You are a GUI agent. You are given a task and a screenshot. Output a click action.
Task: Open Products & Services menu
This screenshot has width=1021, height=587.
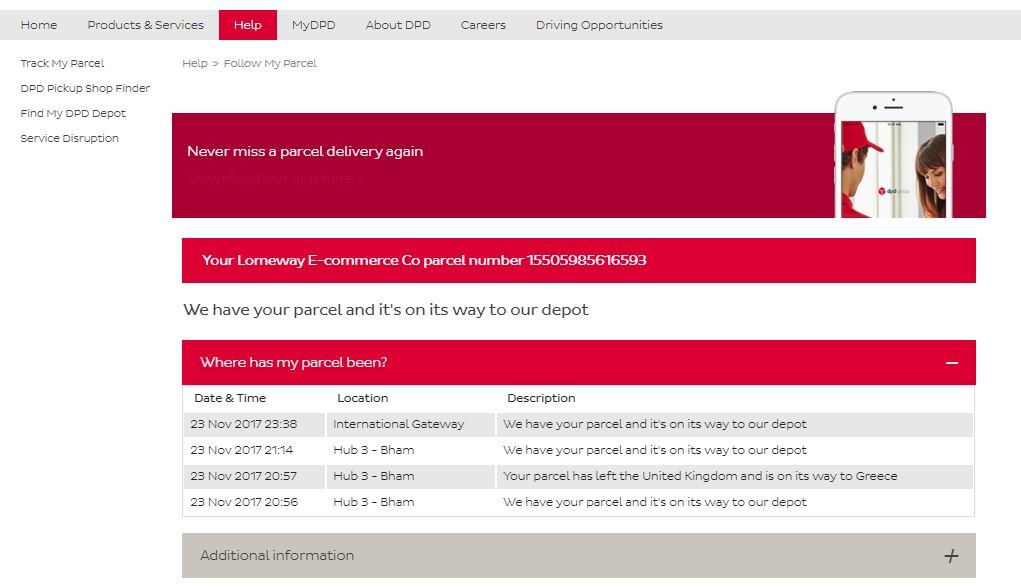(145, 25)
